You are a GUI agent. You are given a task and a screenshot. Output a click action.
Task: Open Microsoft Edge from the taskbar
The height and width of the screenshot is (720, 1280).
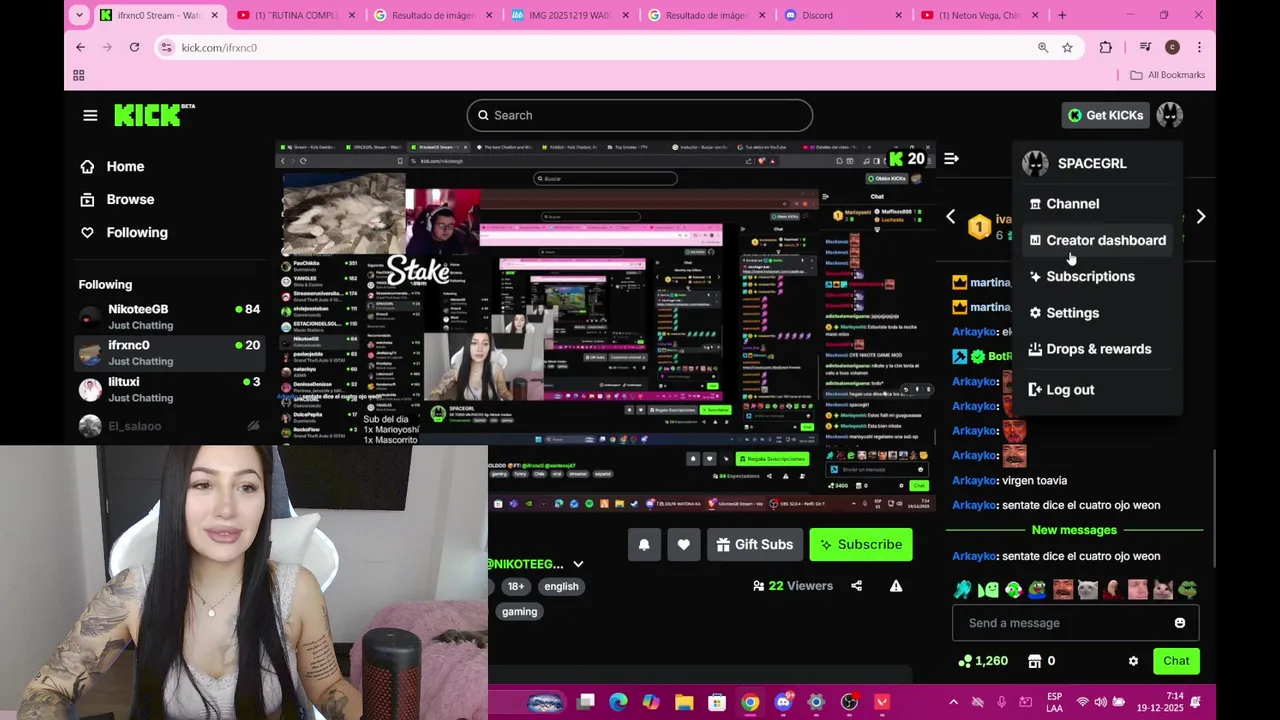618,702
